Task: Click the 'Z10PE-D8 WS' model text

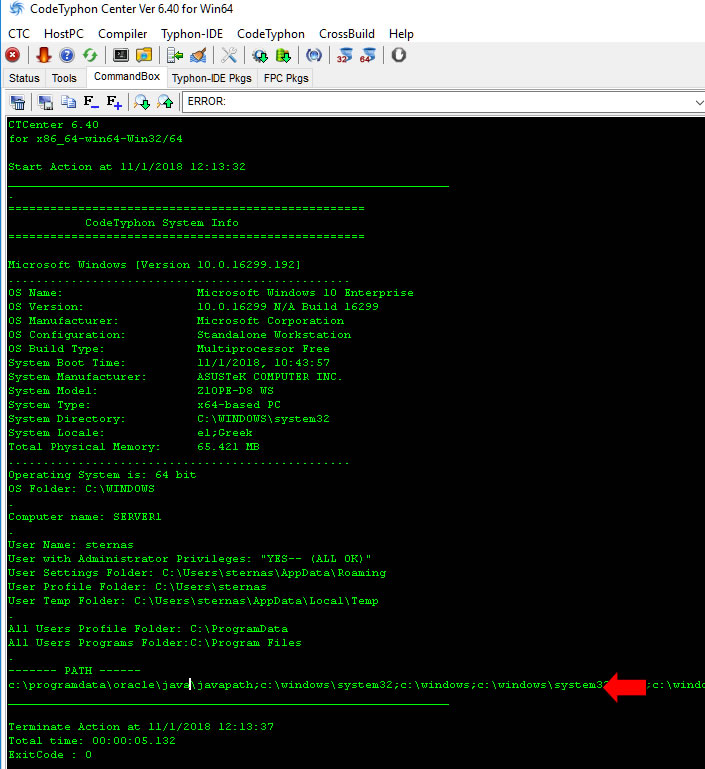Action: click(x=235, y=391)
